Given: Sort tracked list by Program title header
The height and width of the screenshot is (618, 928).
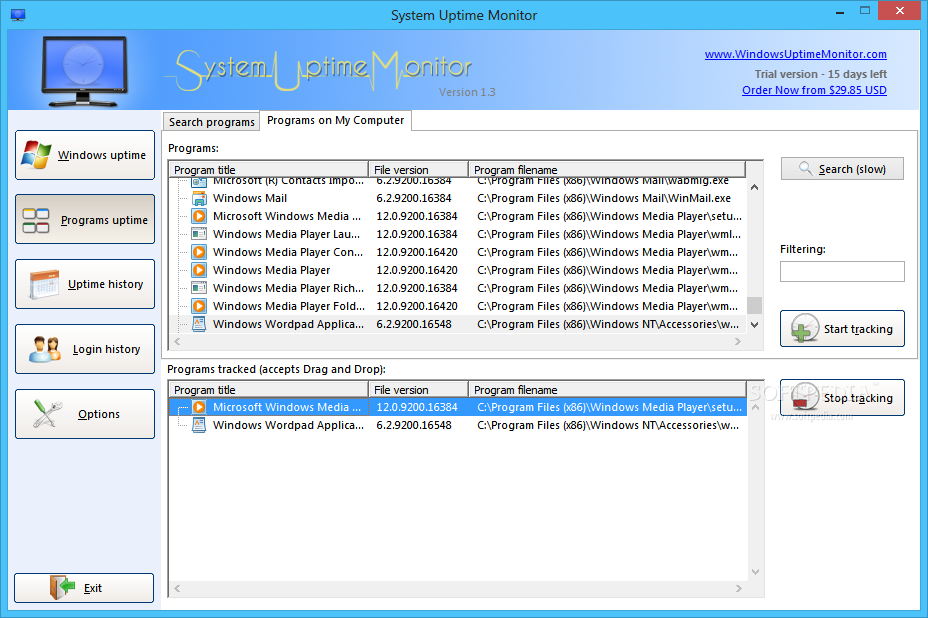Looking at the screenshot, I should (269, 390).
